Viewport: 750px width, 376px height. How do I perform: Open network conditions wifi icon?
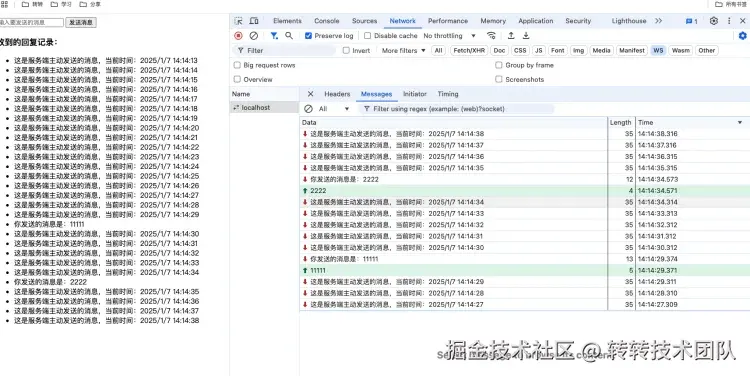[491, 36]
